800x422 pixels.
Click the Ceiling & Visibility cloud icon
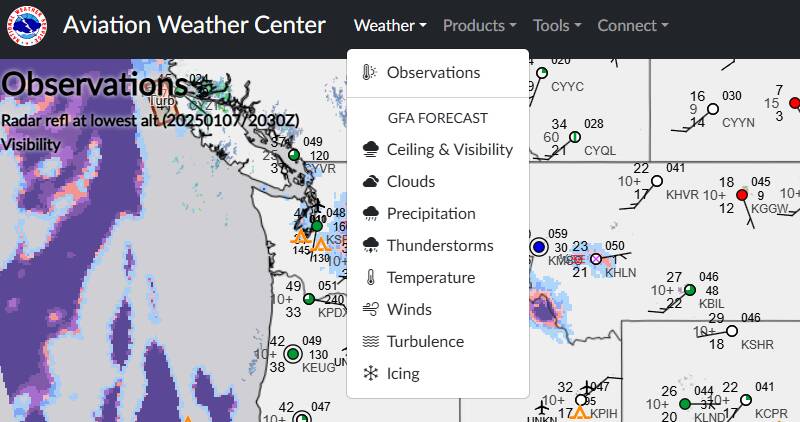click(371, 150)
